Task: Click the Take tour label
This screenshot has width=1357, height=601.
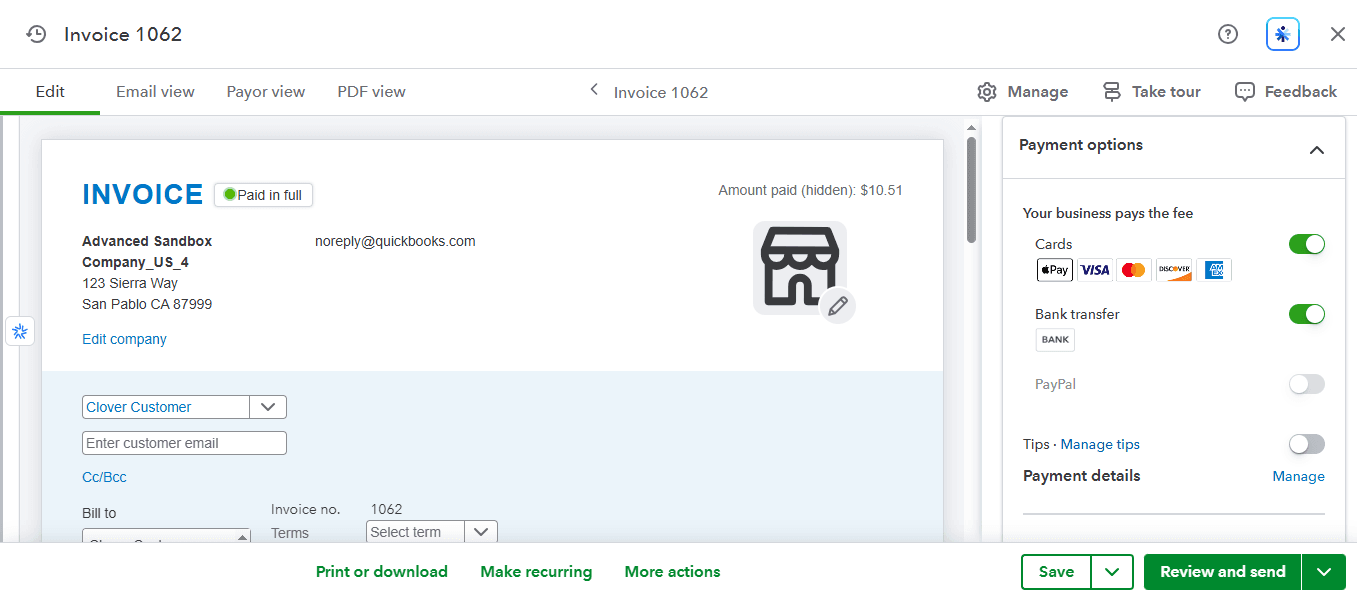Action: pos(1166,92)
